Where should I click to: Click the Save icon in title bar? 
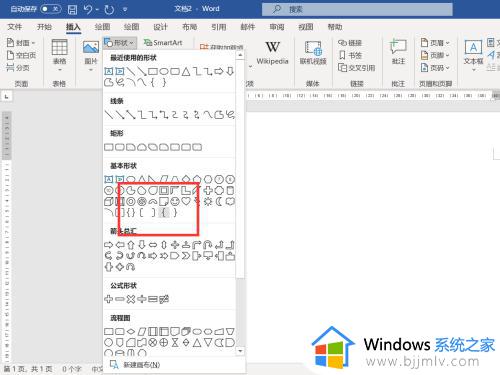click(x=72, y=9)
